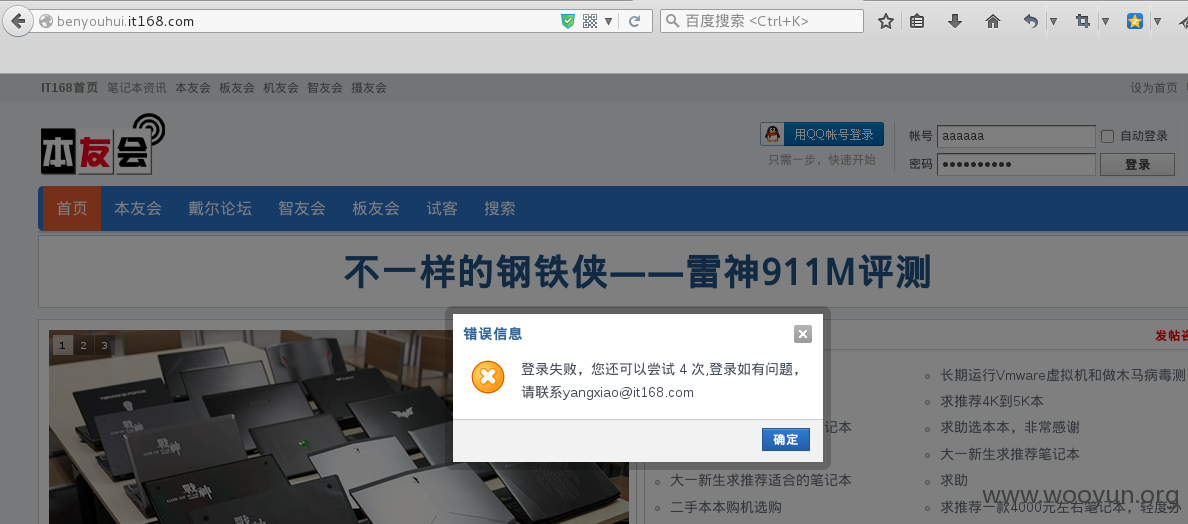This screenshot has width=1188, height=524.
Task: Open the 摄友会 top link
Action: tap(368, 88)
